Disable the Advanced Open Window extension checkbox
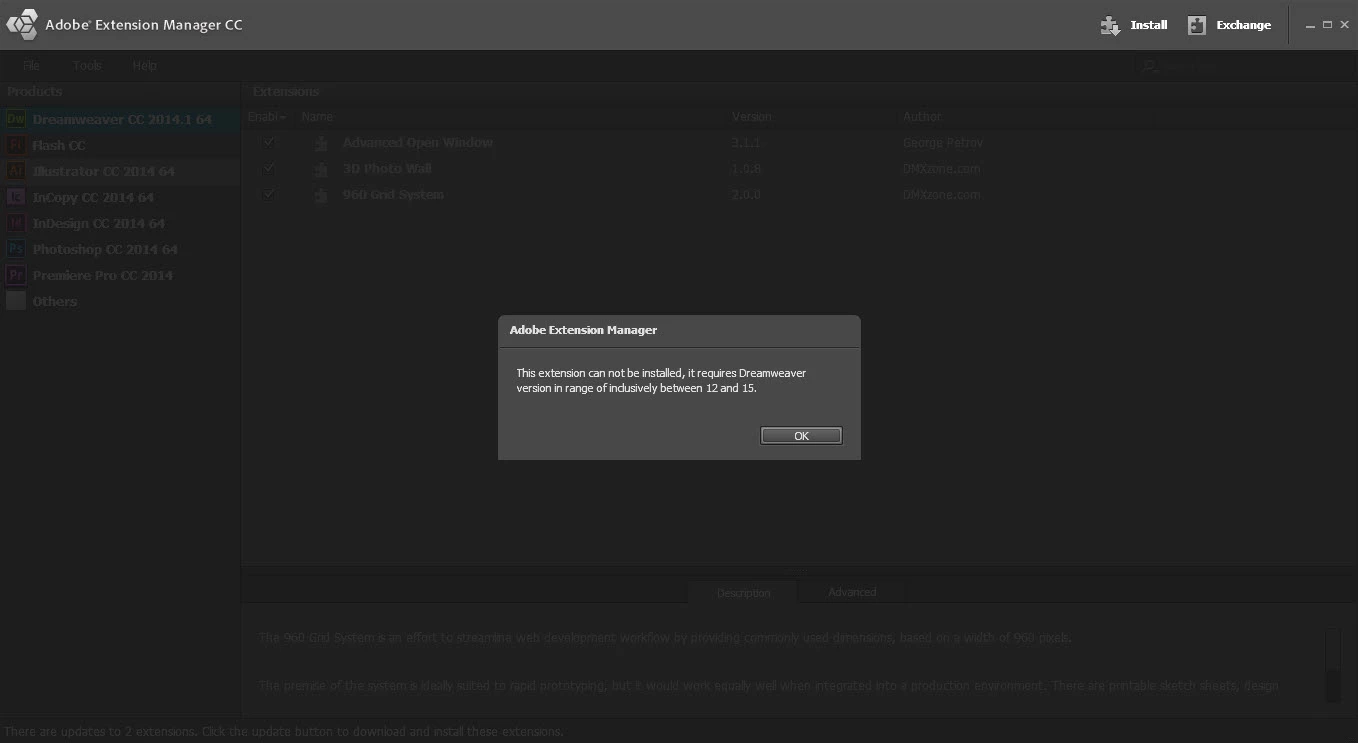Image resolution: width=1358 pixels, height=743 pixels. click(x=268, y=143)
